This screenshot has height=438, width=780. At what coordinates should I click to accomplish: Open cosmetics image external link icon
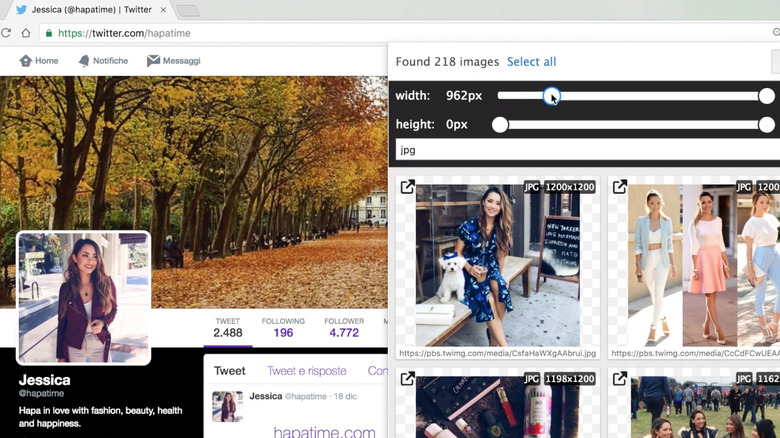coord(408,379)
